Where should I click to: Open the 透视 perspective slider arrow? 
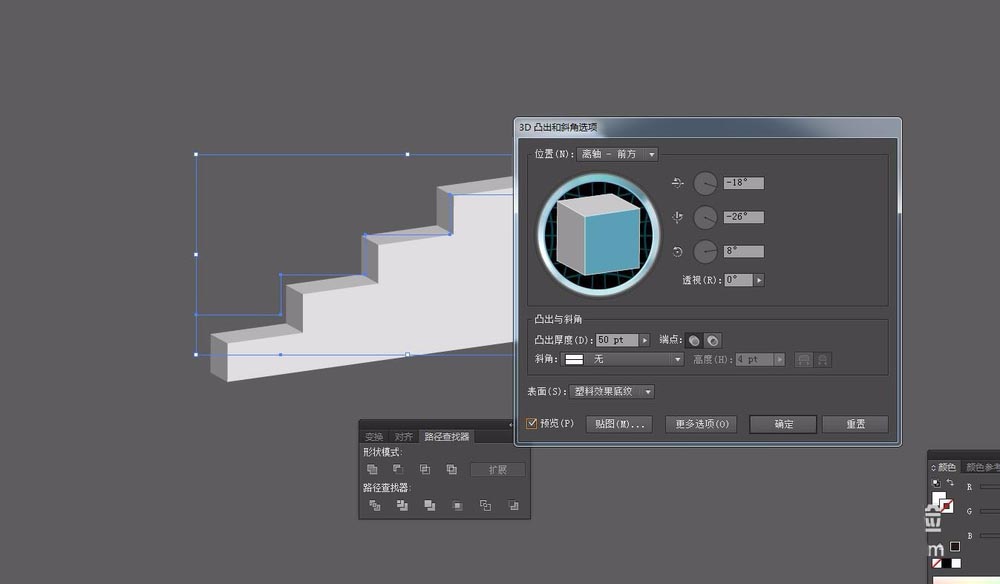[x=759, y=280]
